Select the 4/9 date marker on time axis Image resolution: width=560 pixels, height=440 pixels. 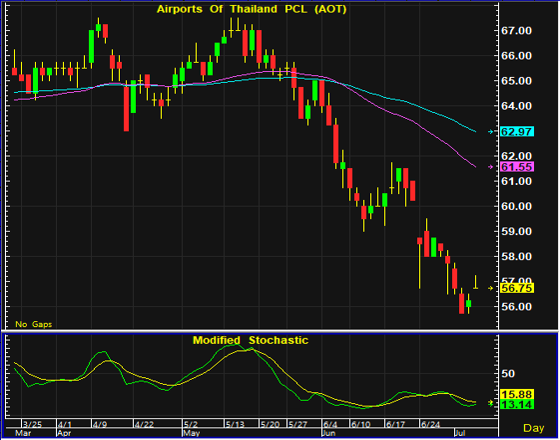tap(100, 425)
